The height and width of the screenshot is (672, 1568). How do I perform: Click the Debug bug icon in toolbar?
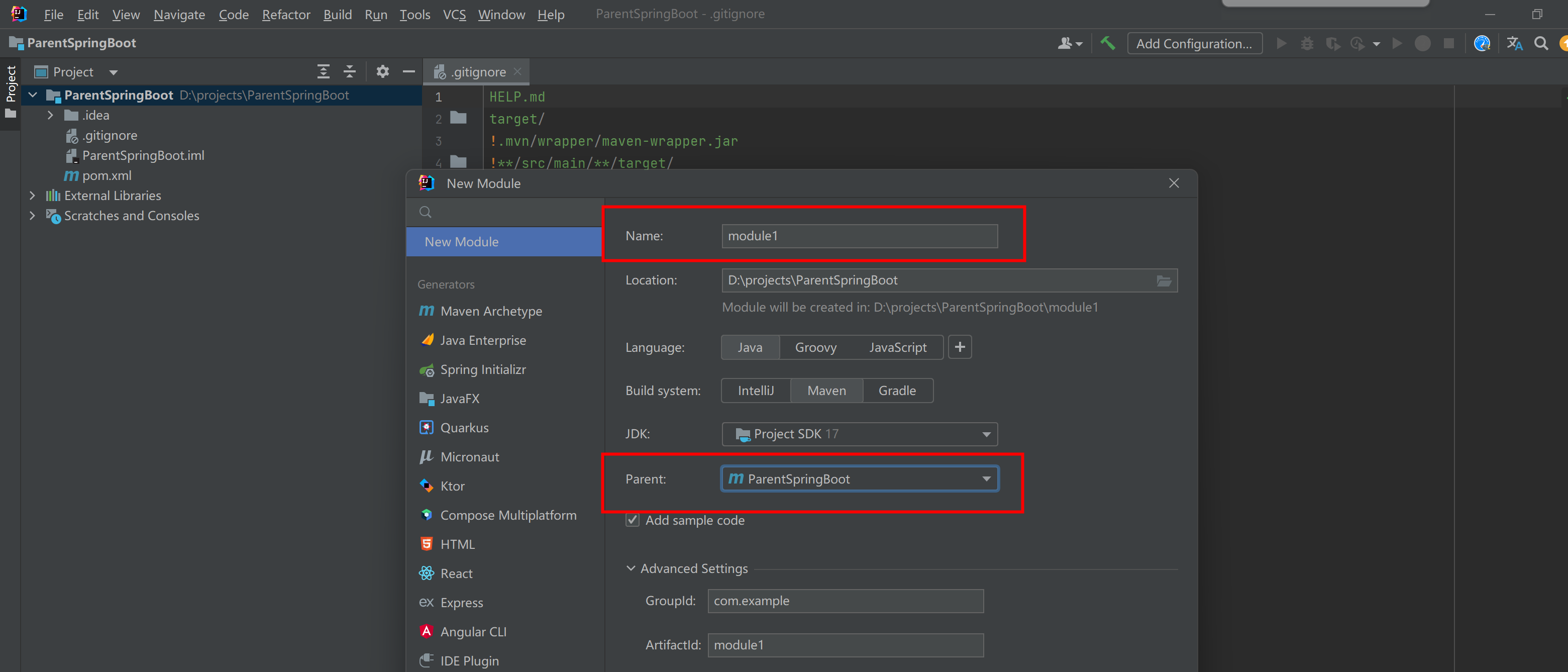click(x=1307, y=43)
